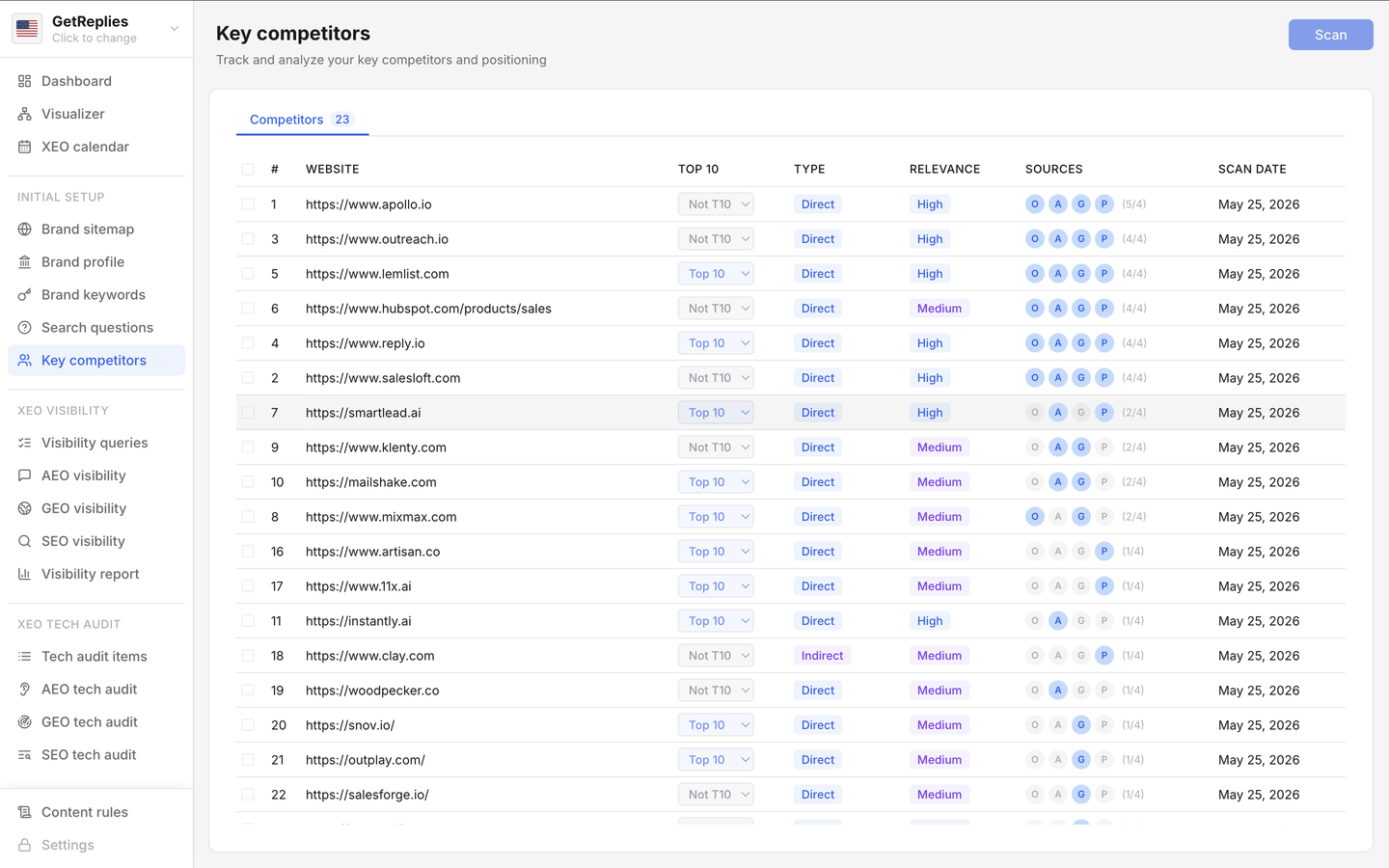Check the smartlead.ai row checkbox
Image resolution: width=1389 pixels, height=868 pixels.
248,413
